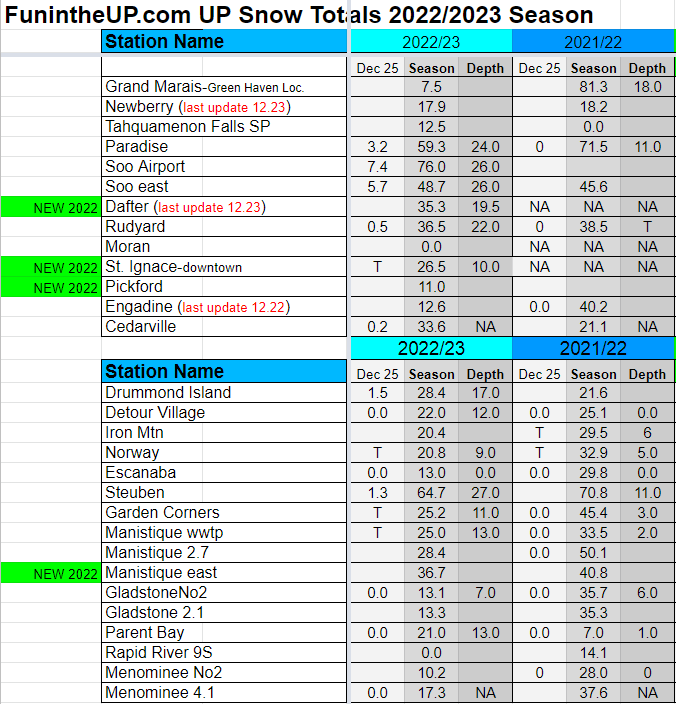Screen dimensions: 676x704
Task: Click the Menominee 4.1 station cell
Action: pyautogui.click(x=224, y=692)
